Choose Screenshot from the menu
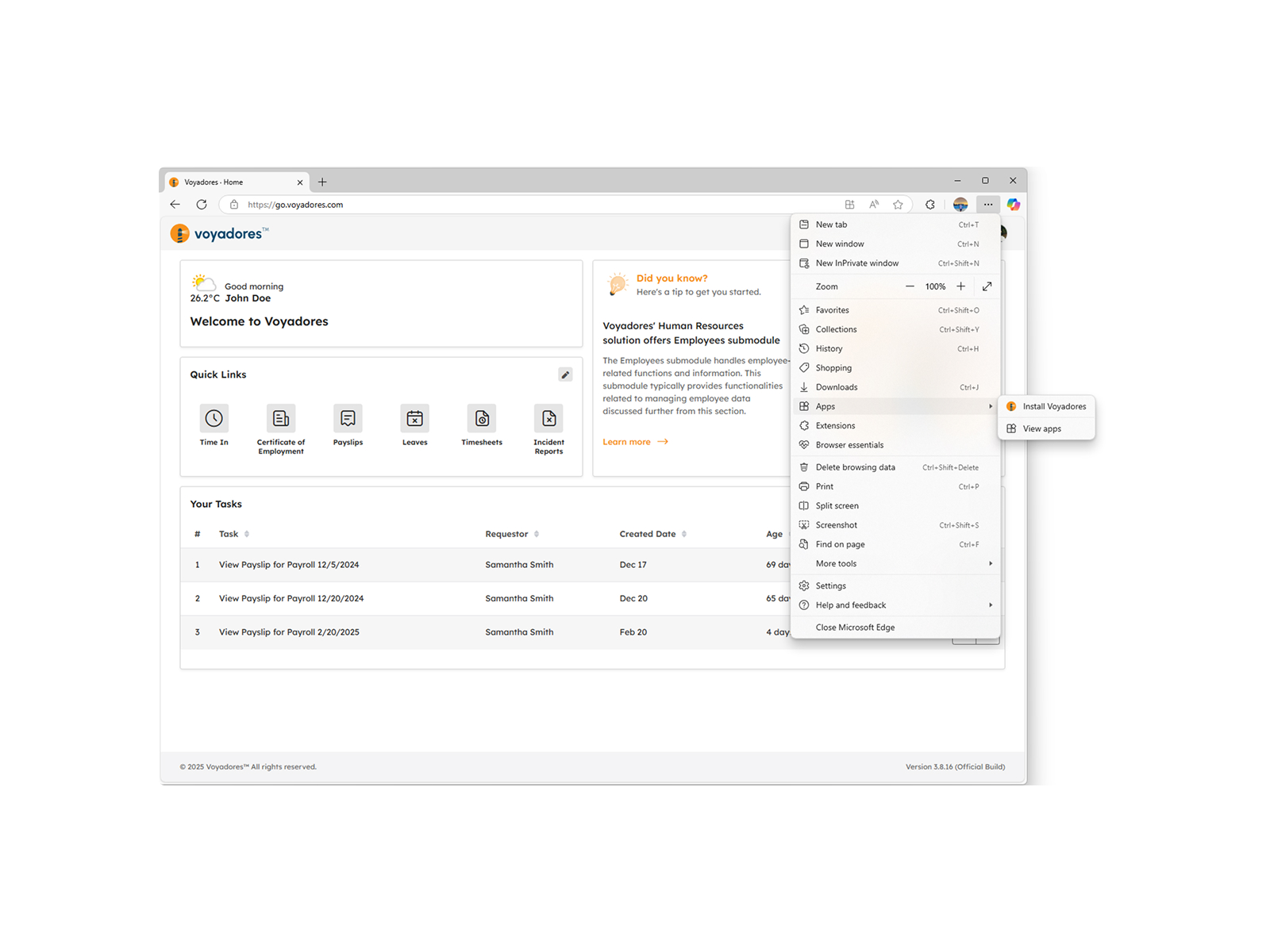 pyautogui.click(x=895, y=525)
